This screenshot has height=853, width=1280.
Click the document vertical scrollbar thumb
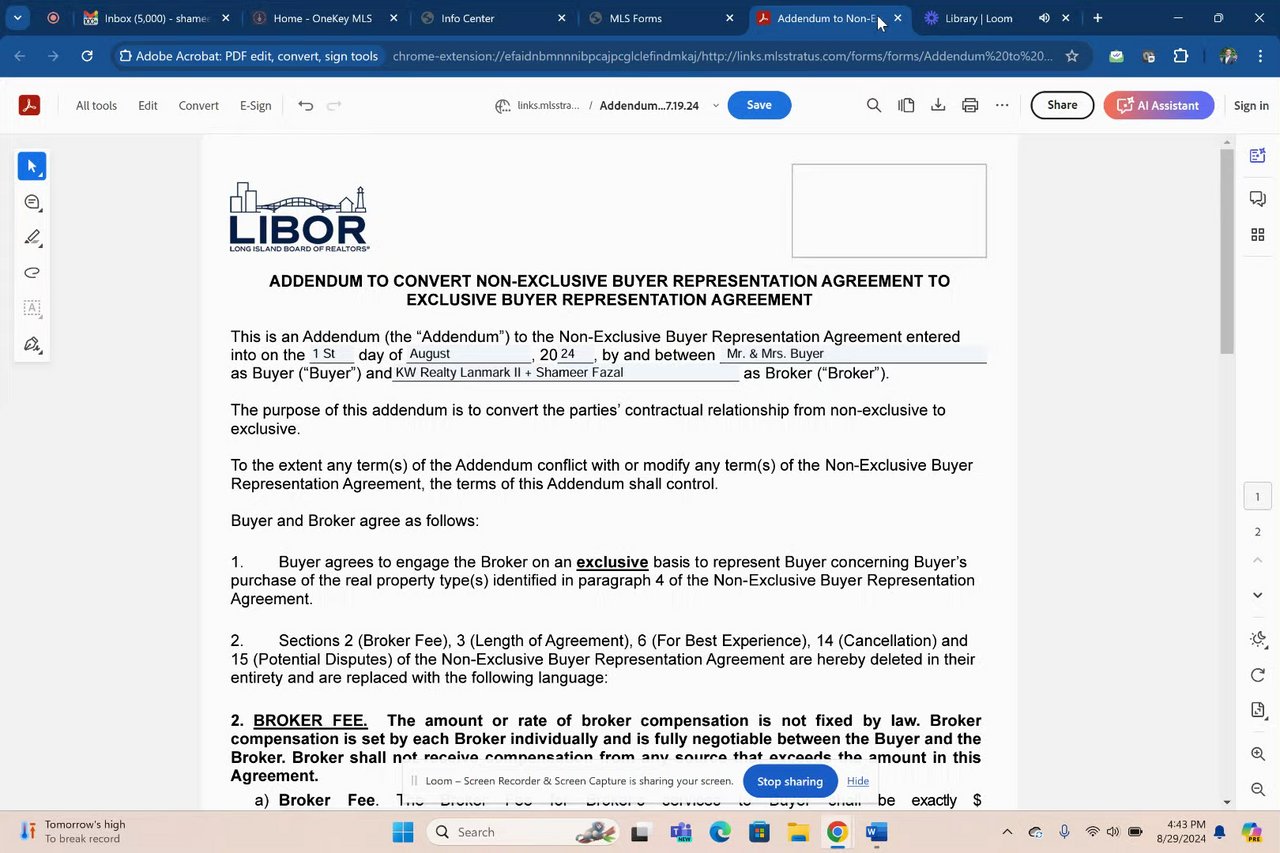1227,250
